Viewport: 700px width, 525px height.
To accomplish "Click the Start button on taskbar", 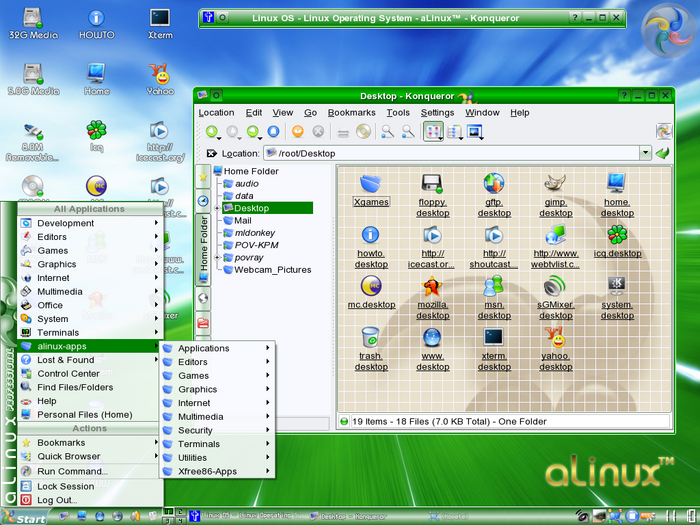I will (x=25, y=517).
